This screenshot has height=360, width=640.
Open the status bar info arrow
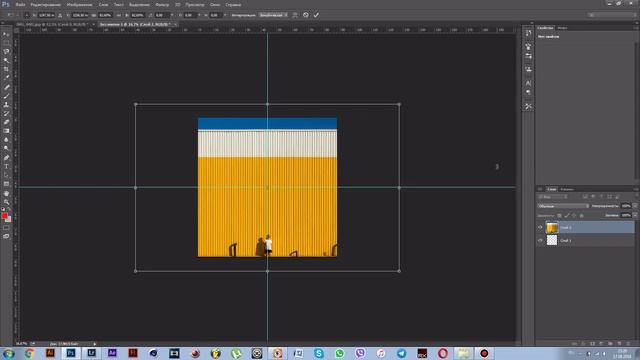coord(95,344)
